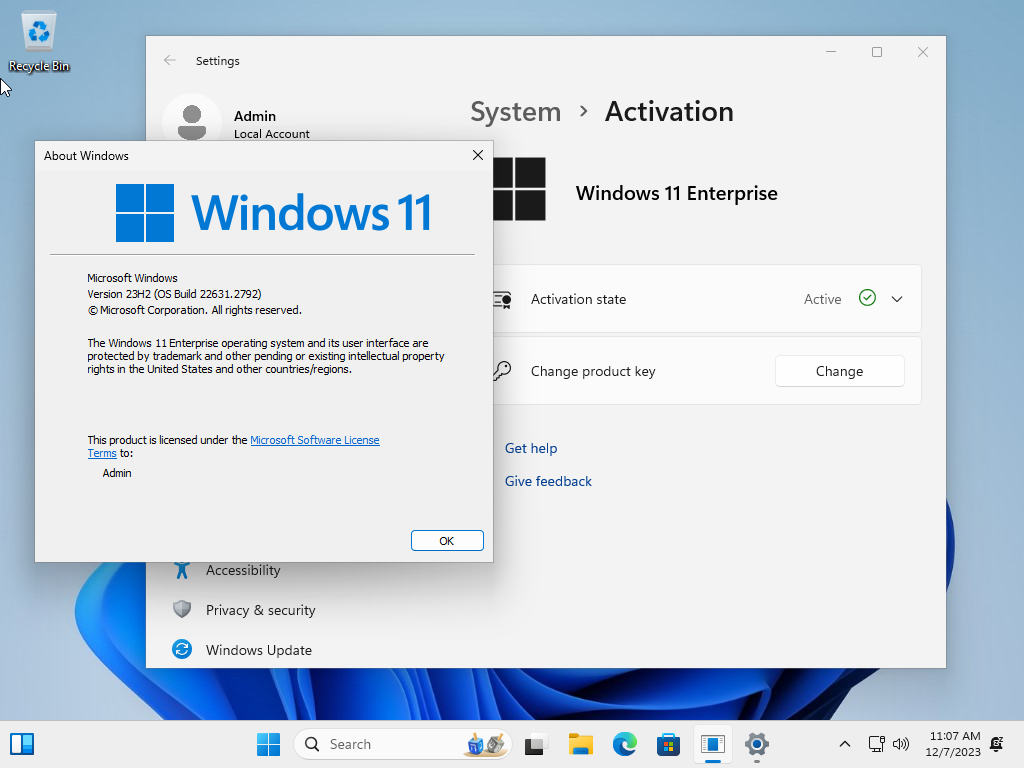Show hidden icons in the system tray
This screenshot has width=1024, height=768.
844,744
